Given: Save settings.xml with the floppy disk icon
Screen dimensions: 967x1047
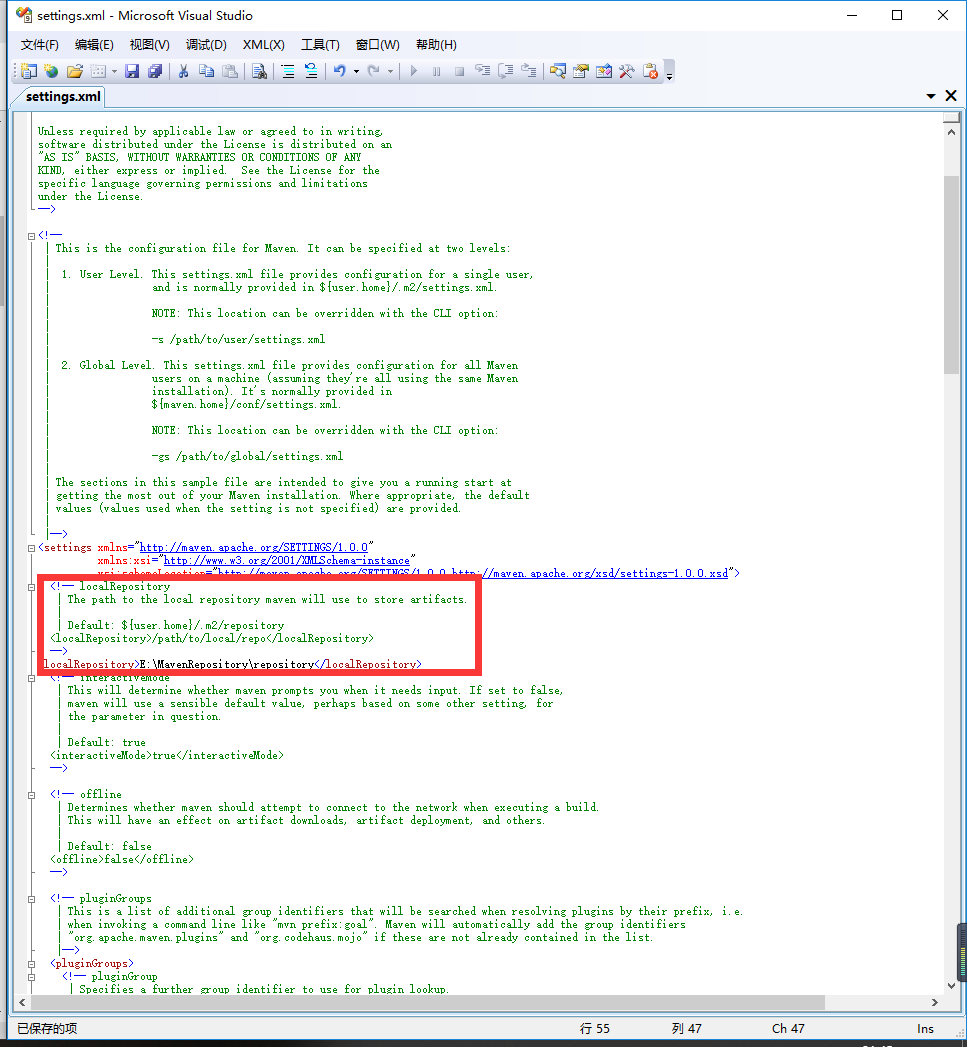Looking at the screenshot, I should (132, 71).
